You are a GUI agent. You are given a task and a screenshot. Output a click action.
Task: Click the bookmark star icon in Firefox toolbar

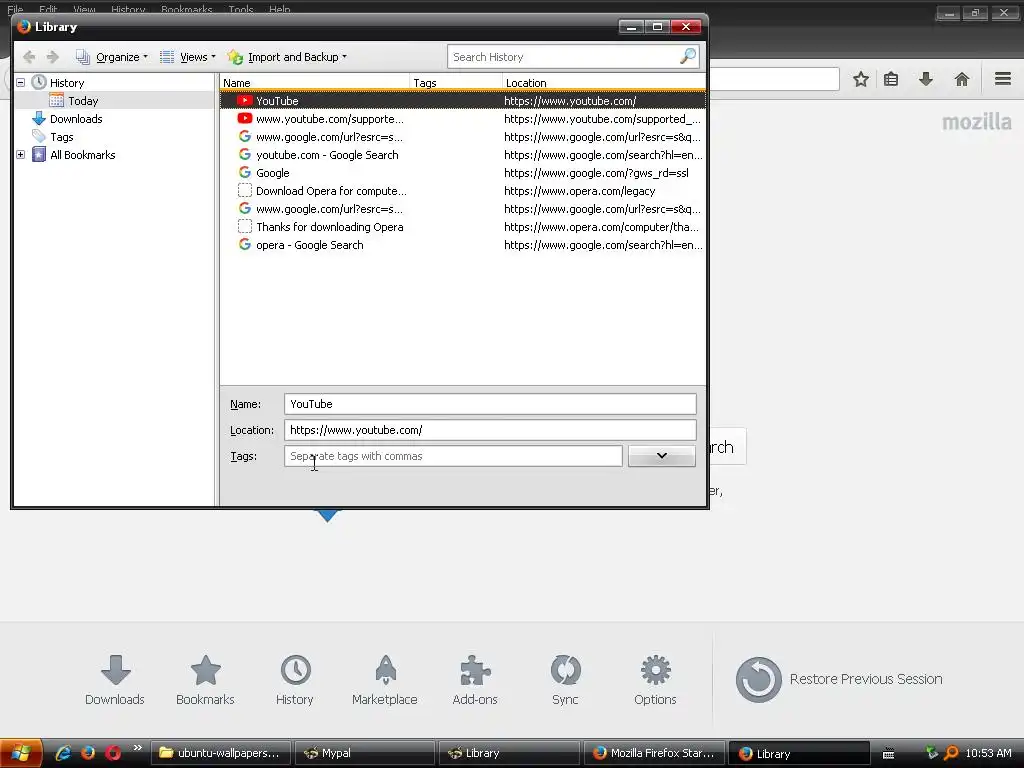click(861, 80)
